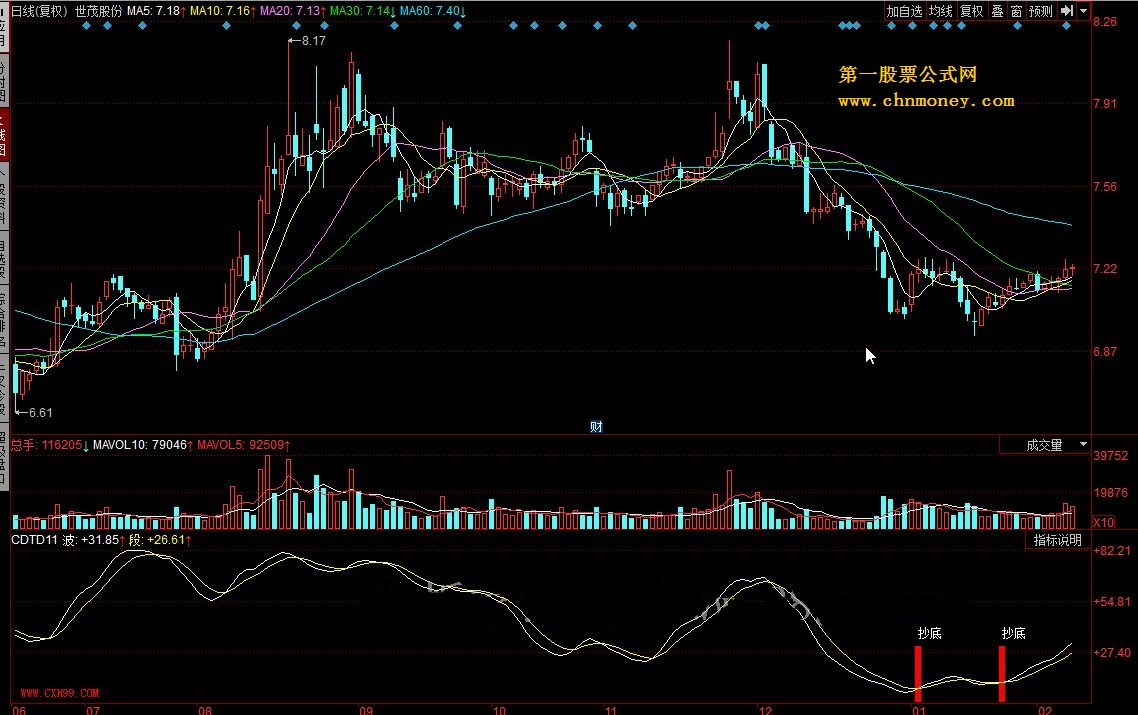The image size is (1138, 715).
Task: Click month 12 on the time axis
Action: pyautogui.click(x=766, y=710)
